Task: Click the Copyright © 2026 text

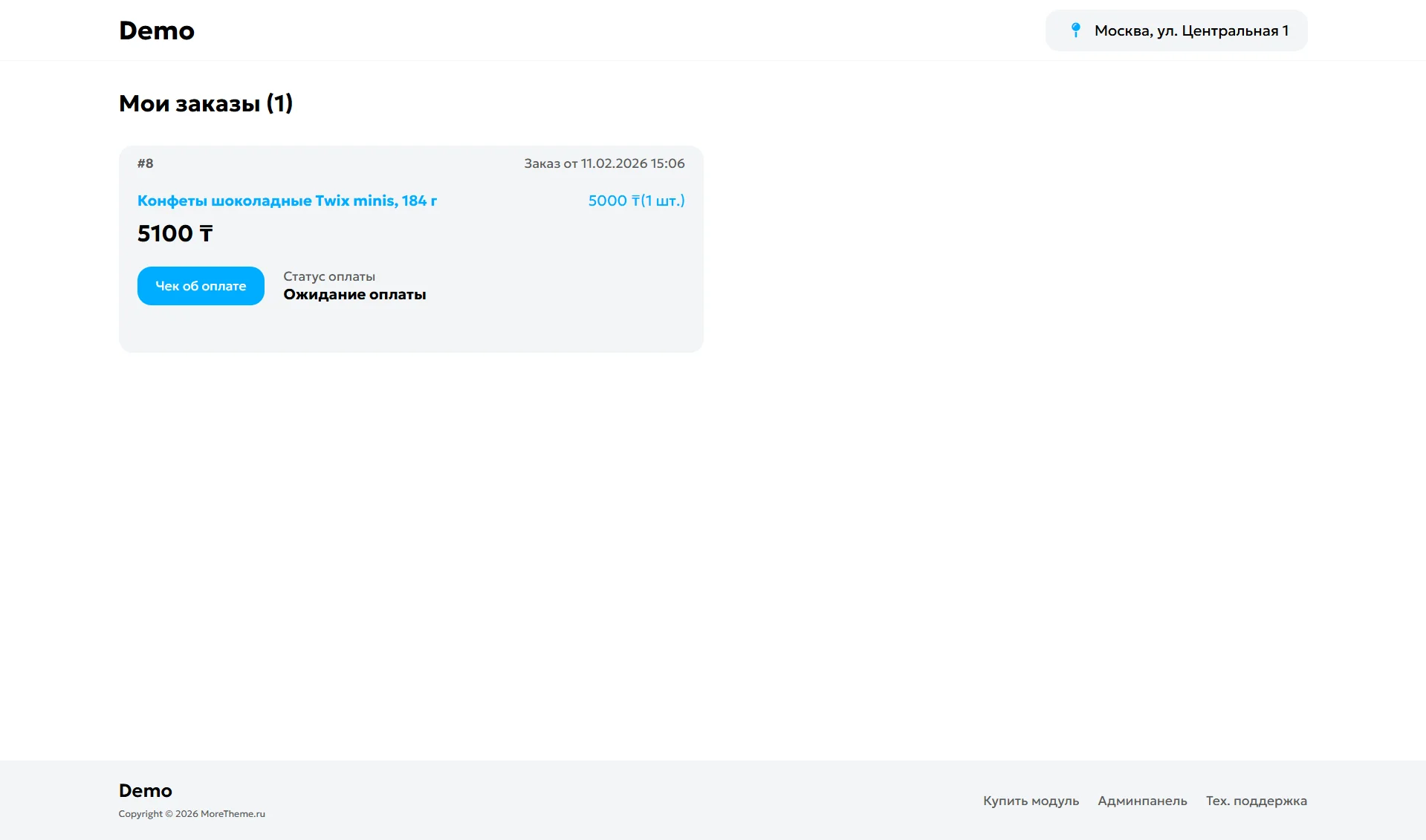Action: click(158, 814)
